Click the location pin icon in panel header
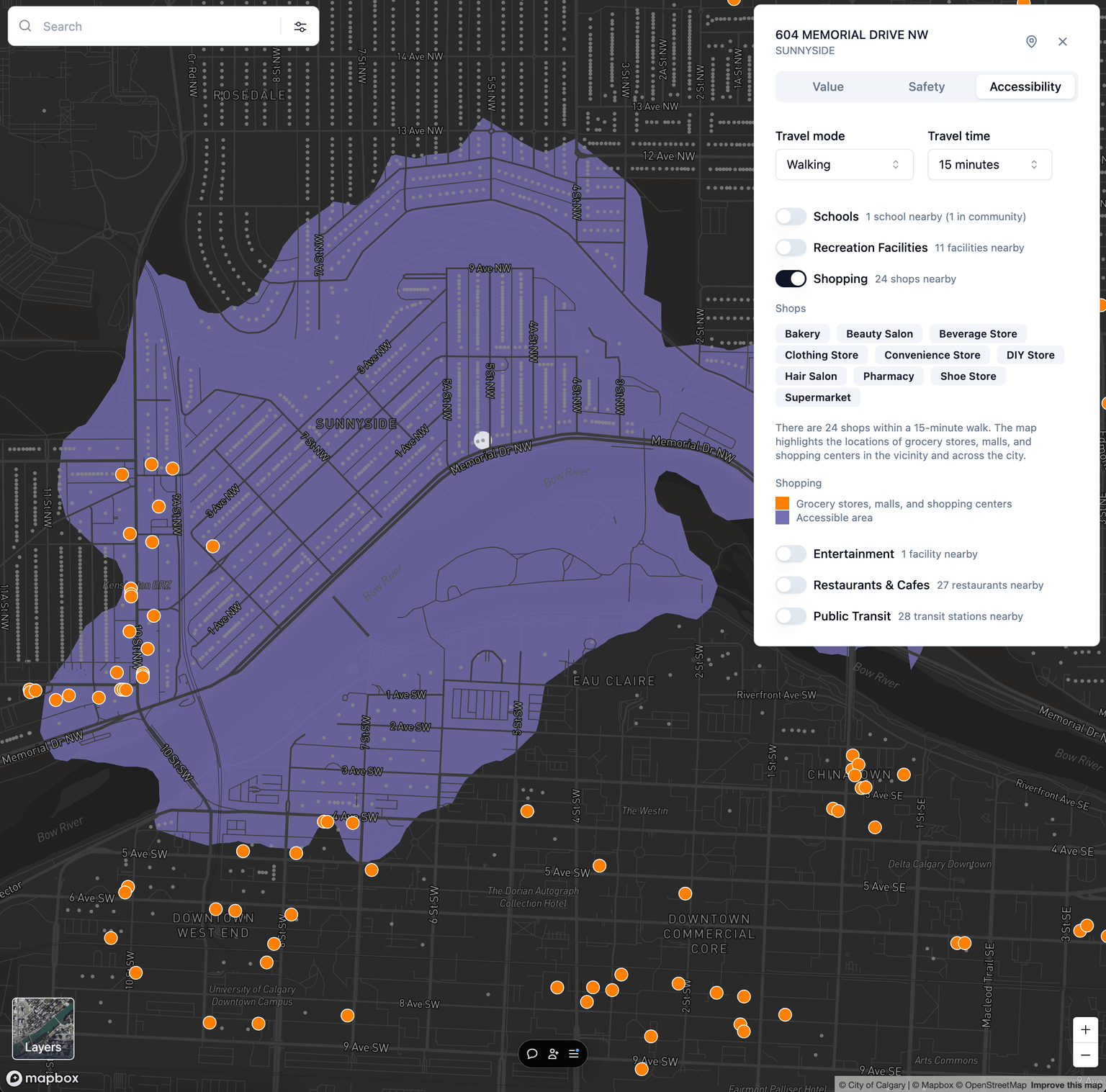 point(1031,42)
